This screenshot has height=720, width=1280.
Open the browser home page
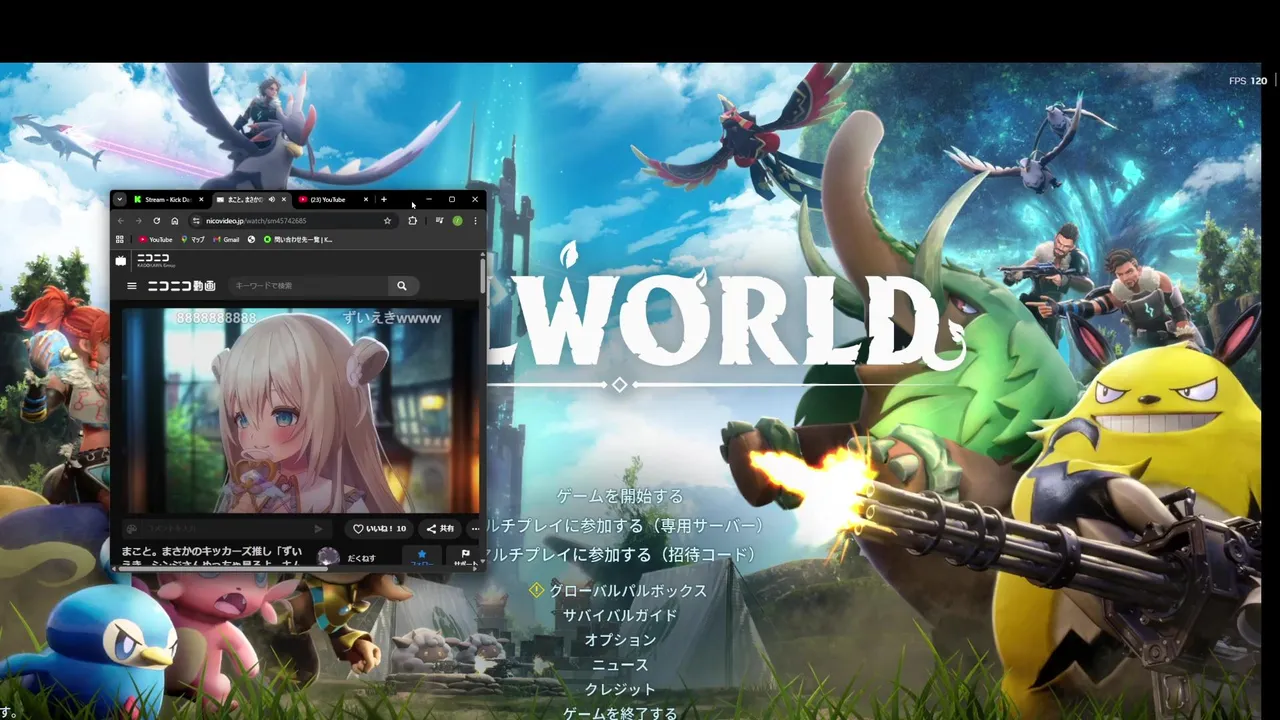tap(175, 221)
